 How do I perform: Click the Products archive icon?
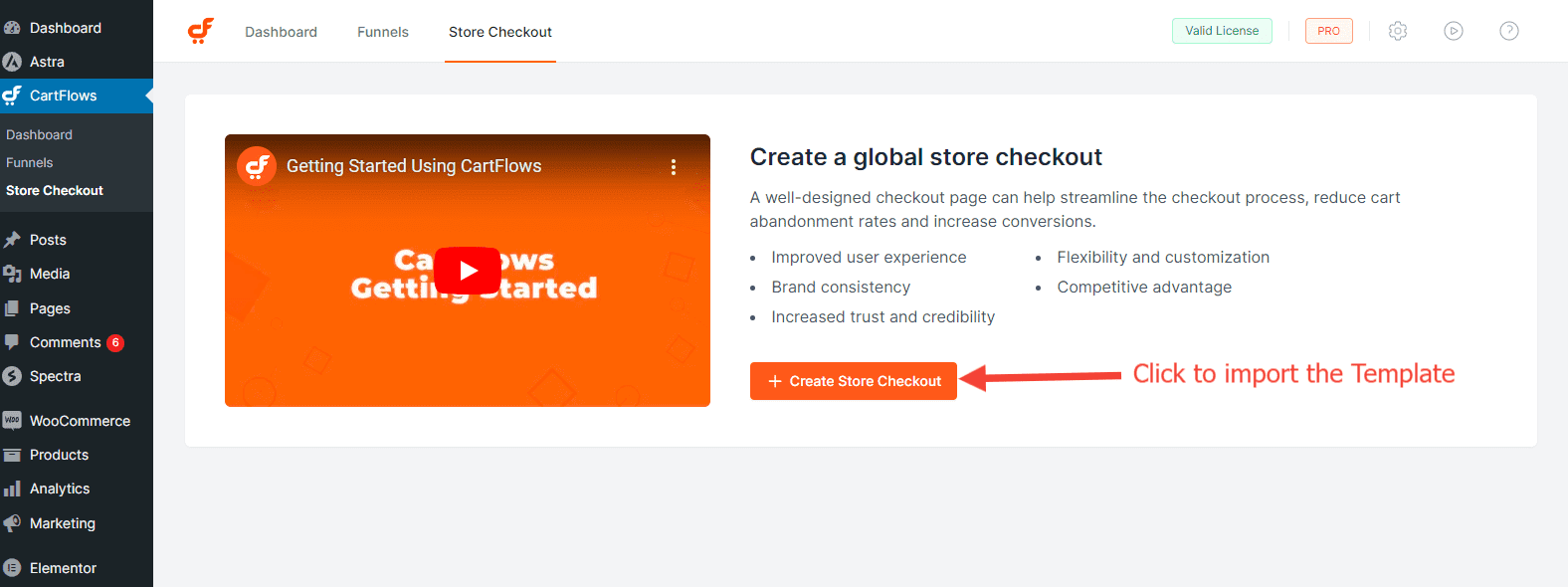click(x=12, y=455)
